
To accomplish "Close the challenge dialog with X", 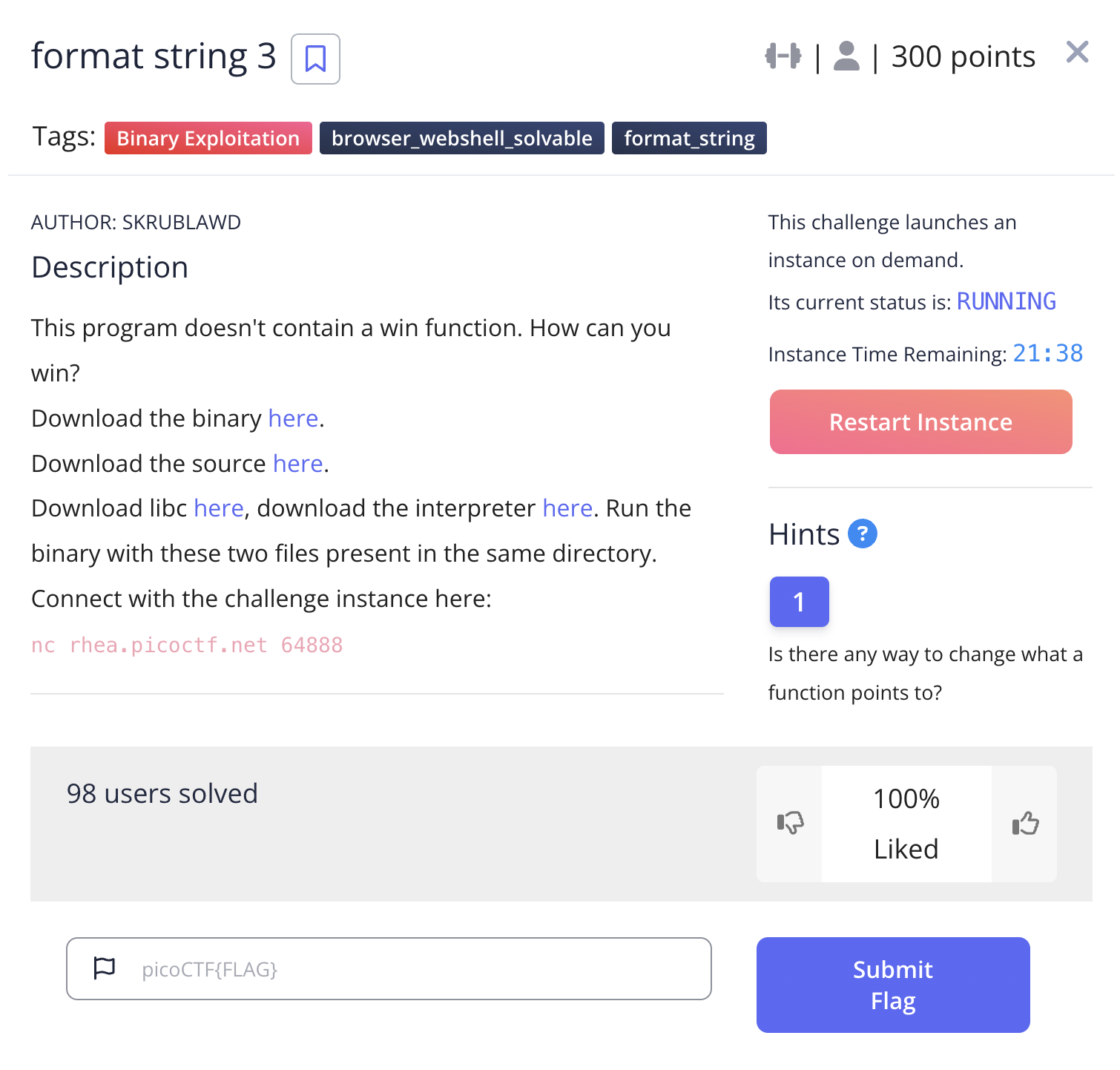I will tap(1077, 53).
